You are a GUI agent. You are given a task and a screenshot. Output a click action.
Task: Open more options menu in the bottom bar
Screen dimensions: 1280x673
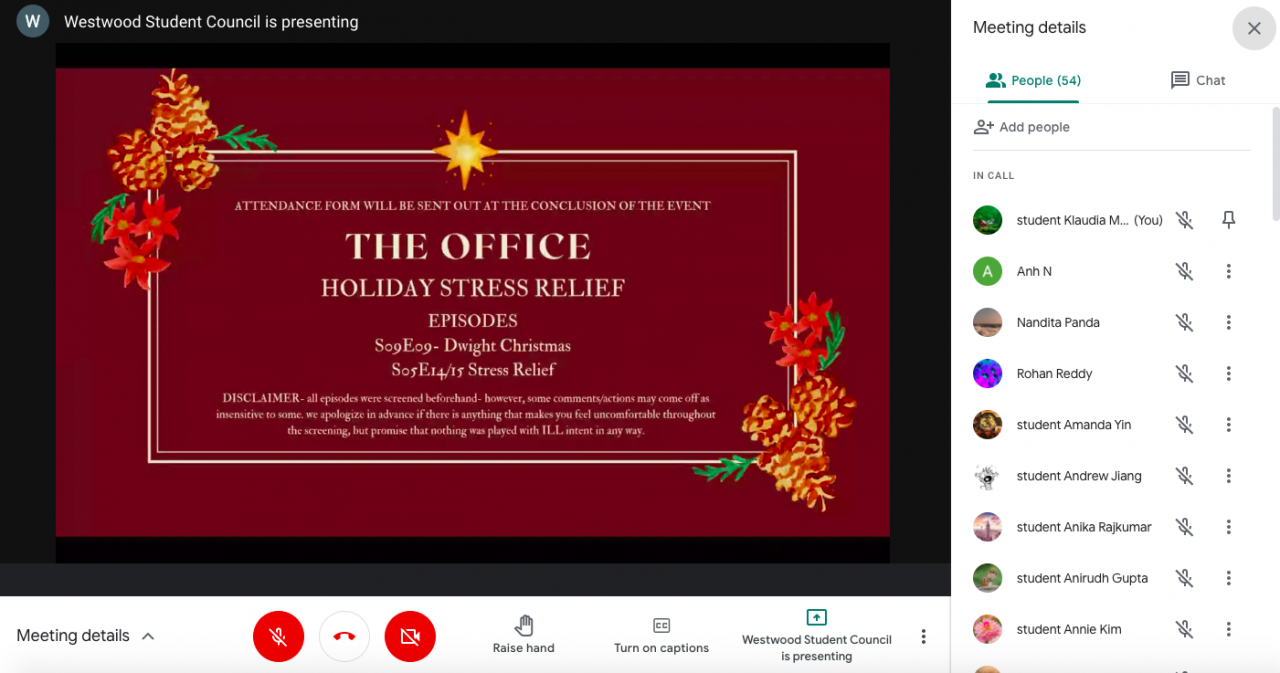tap(924, 636)
